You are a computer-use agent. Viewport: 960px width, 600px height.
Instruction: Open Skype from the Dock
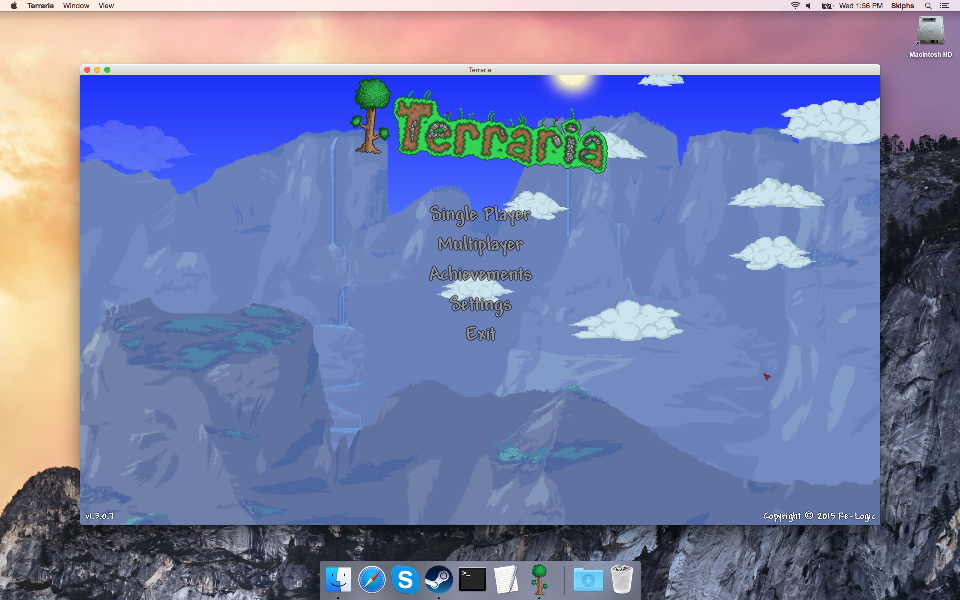click(x=405, y=579)
